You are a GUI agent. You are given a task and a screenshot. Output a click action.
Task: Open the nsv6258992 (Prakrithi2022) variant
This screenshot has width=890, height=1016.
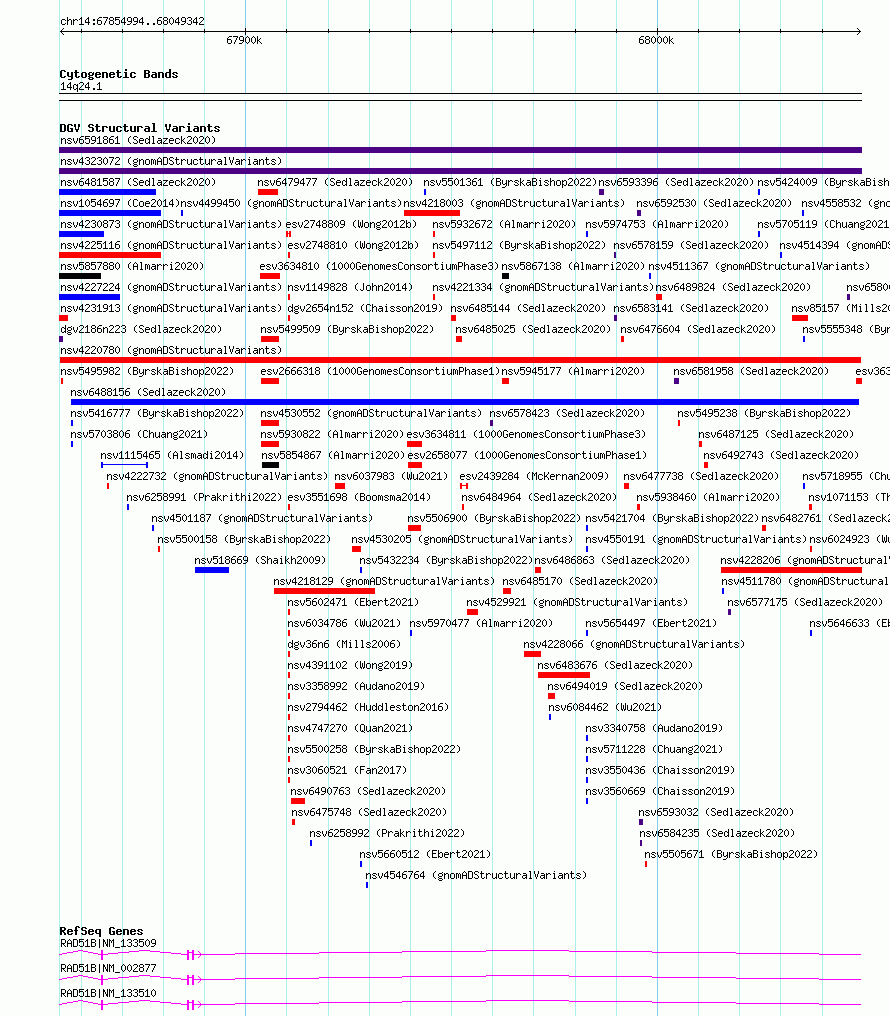point(387,833)
